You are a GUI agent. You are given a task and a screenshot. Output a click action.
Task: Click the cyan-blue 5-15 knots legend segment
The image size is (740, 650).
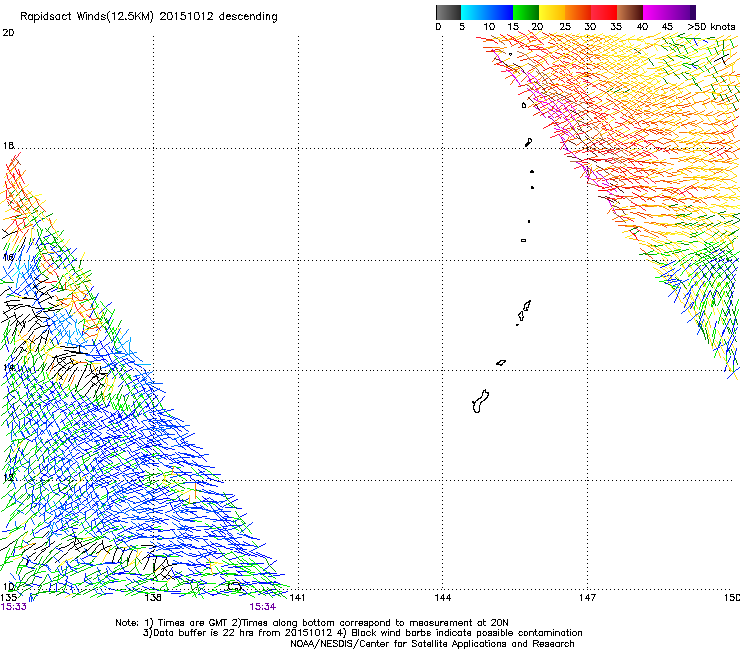487,12
